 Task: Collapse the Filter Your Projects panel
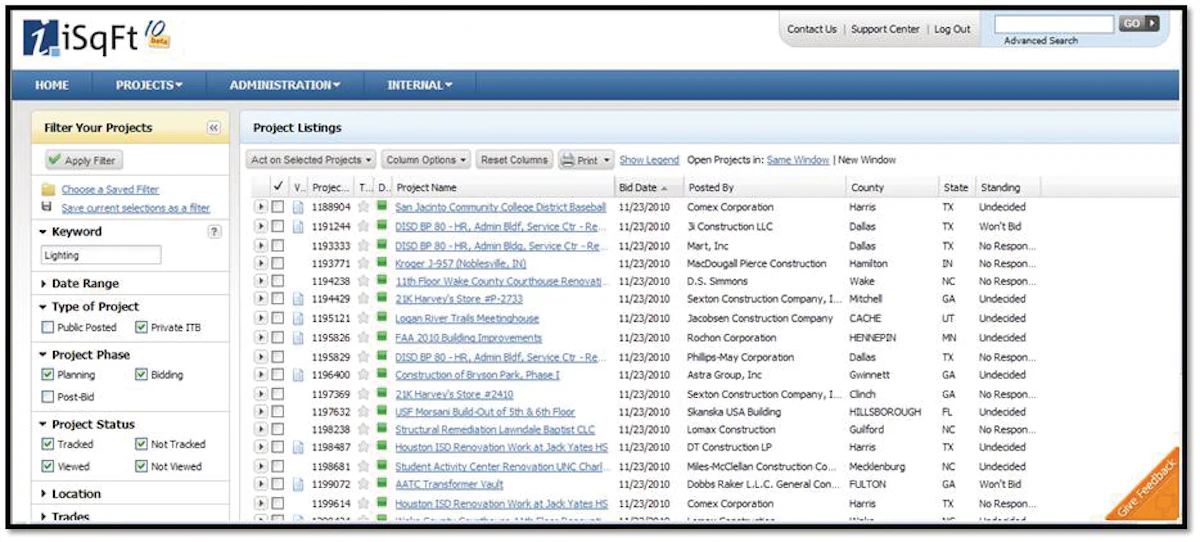click(213, 128)
